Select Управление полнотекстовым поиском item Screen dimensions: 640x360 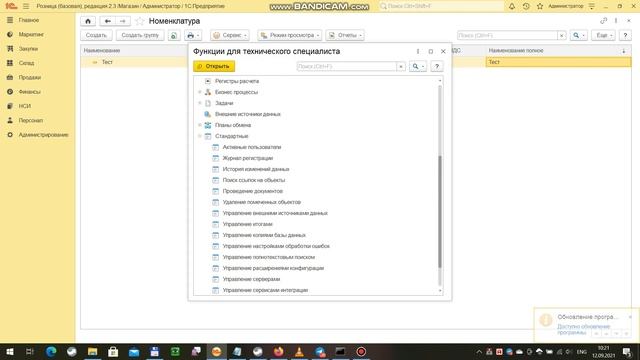[269, 258]
